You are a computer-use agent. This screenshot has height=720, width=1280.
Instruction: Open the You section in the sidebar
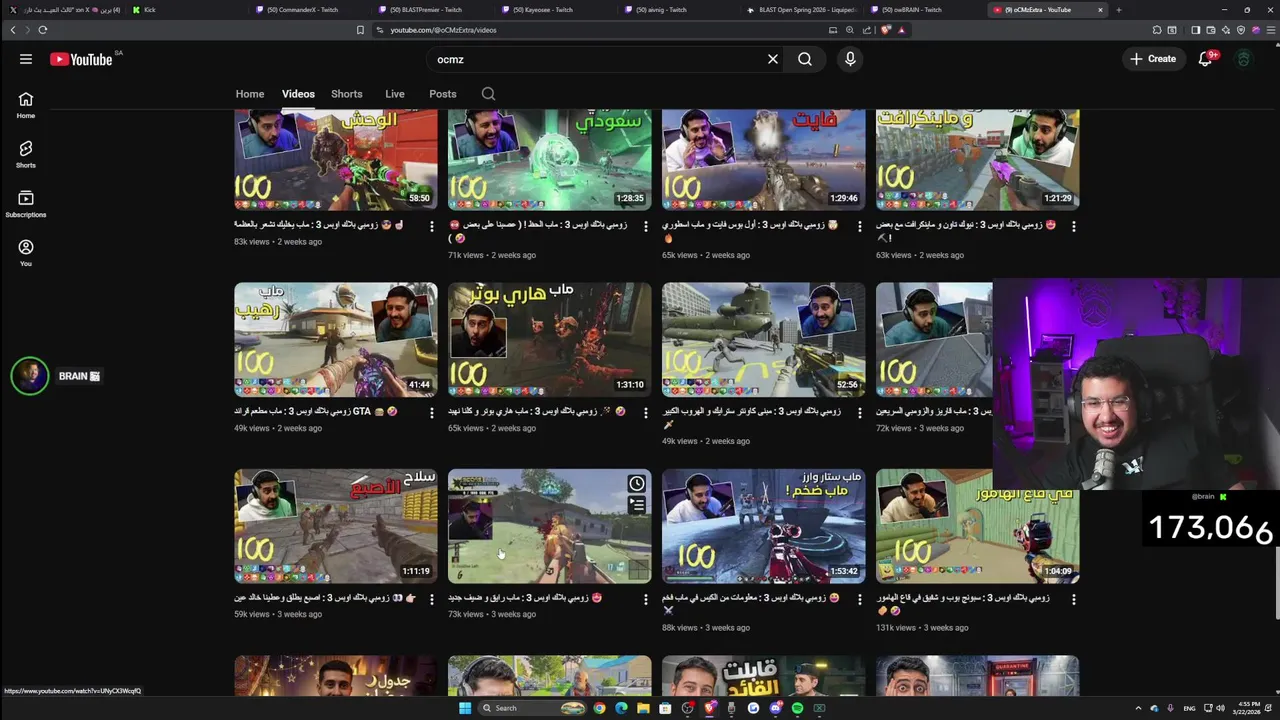[x=26, y=253]
